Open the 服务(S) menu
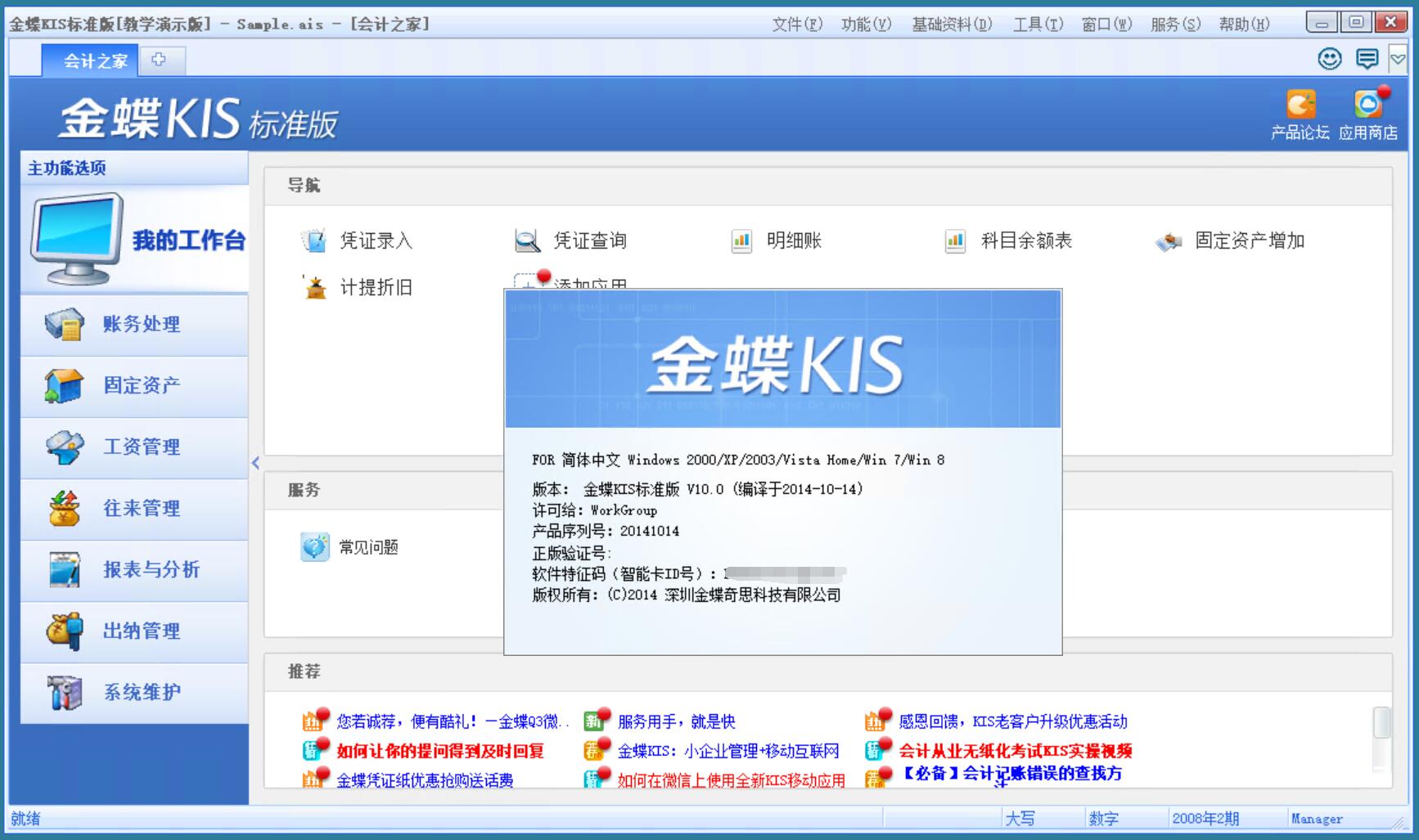This screenshot has height=840, width=1419. 1175,25
